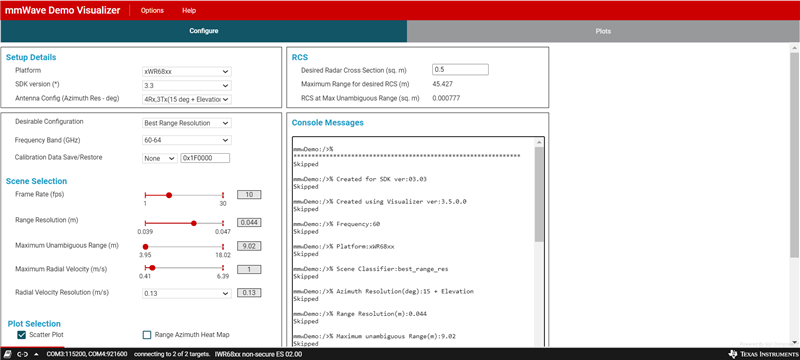Click the Scene Selection heading
The width and height of the screenshot is (800, 360).
tap(36, 181)
